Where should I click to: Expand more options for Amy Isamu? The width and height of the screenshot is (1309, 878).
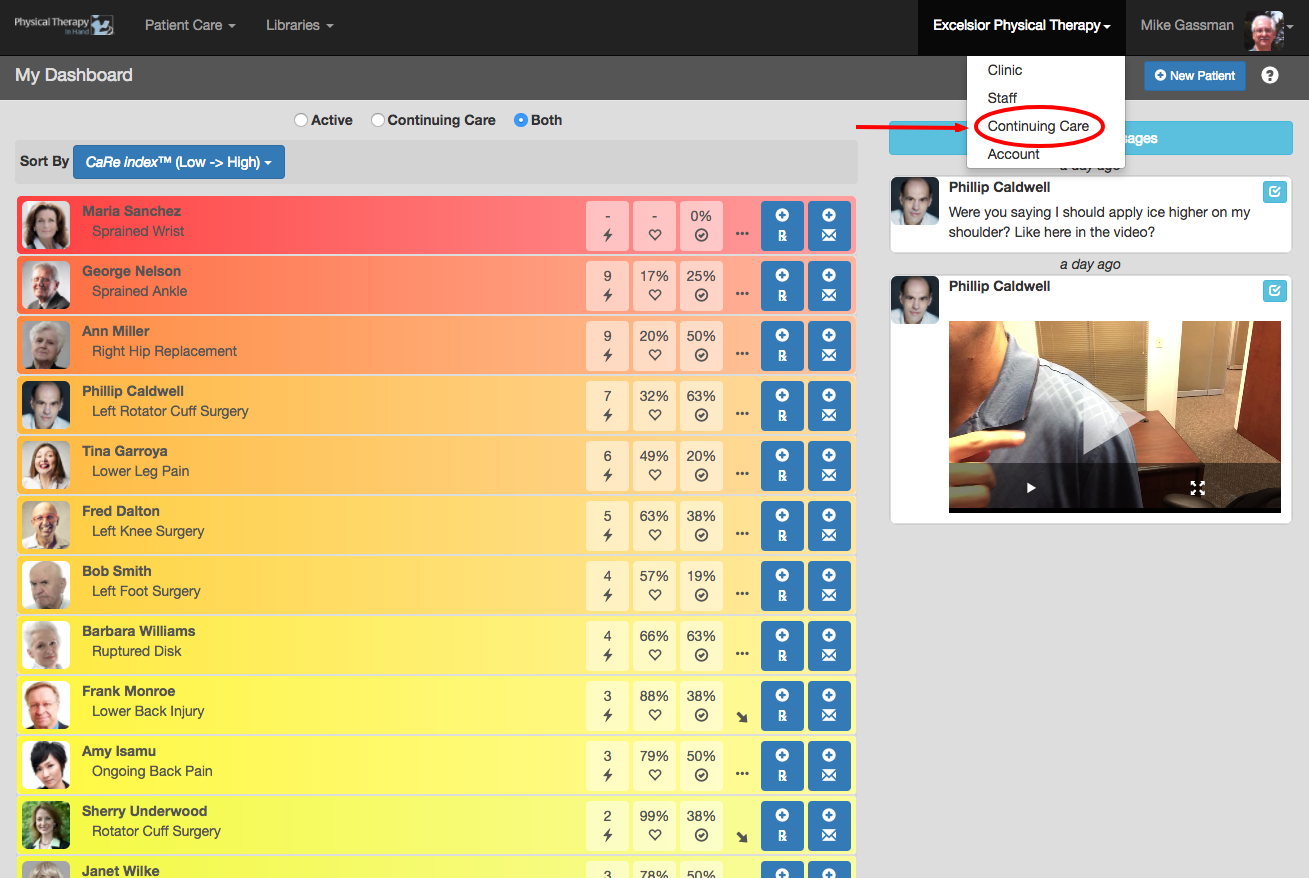click(742, 773)
